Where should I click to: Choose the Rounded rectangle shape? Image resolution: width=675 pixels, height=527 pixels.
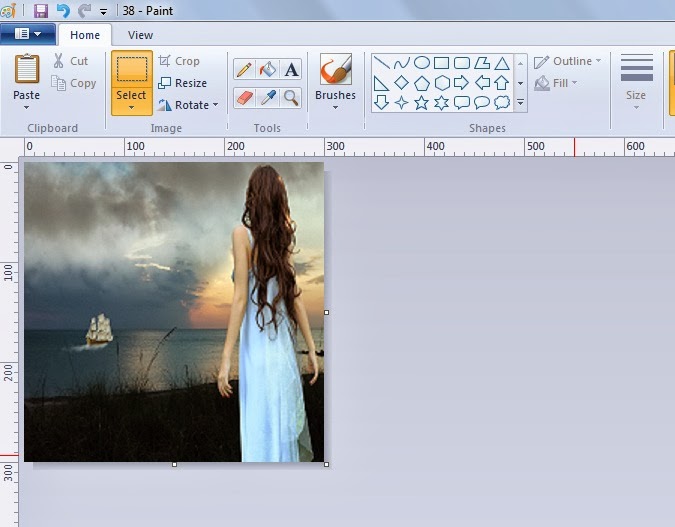[462, 63]
